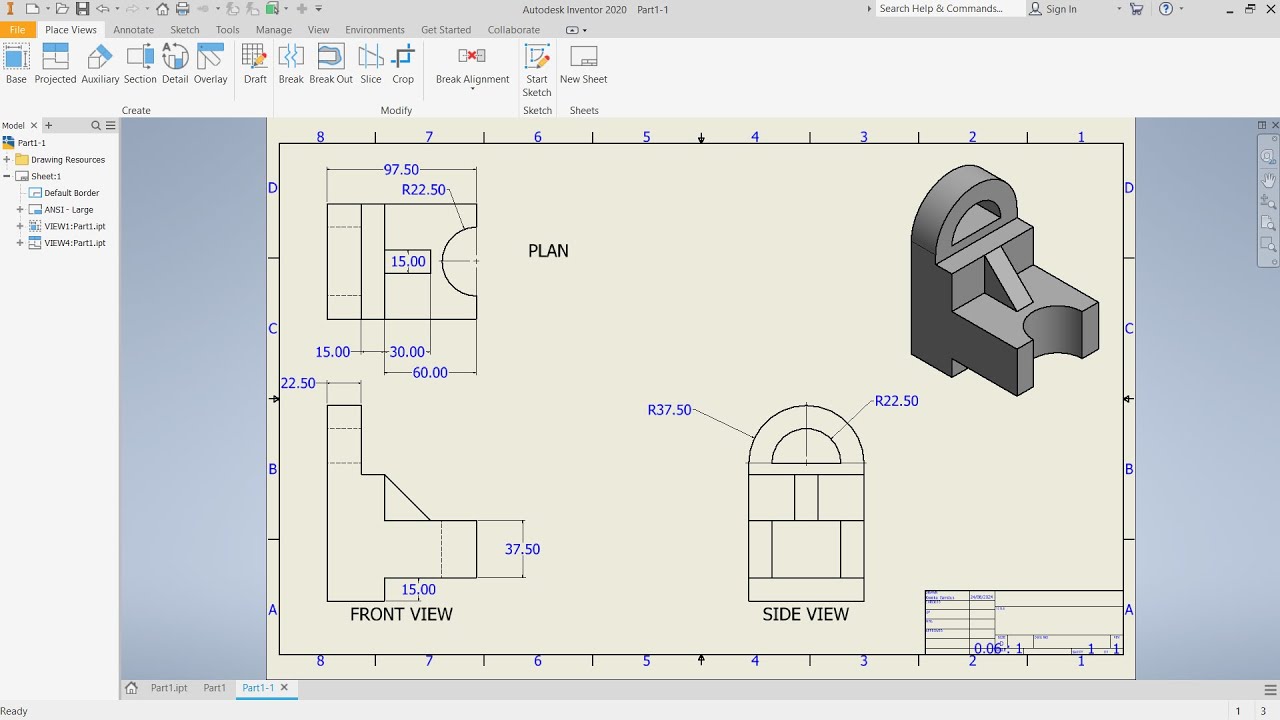Open the File menu

click(17, 30)
